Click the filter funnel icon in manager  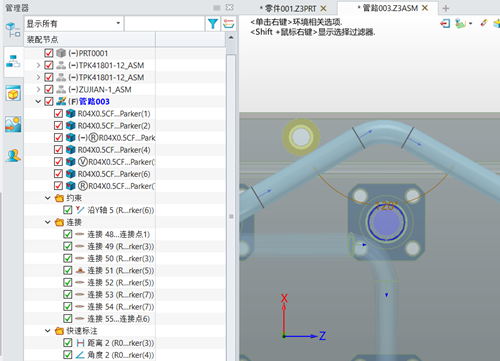[213, 24]
